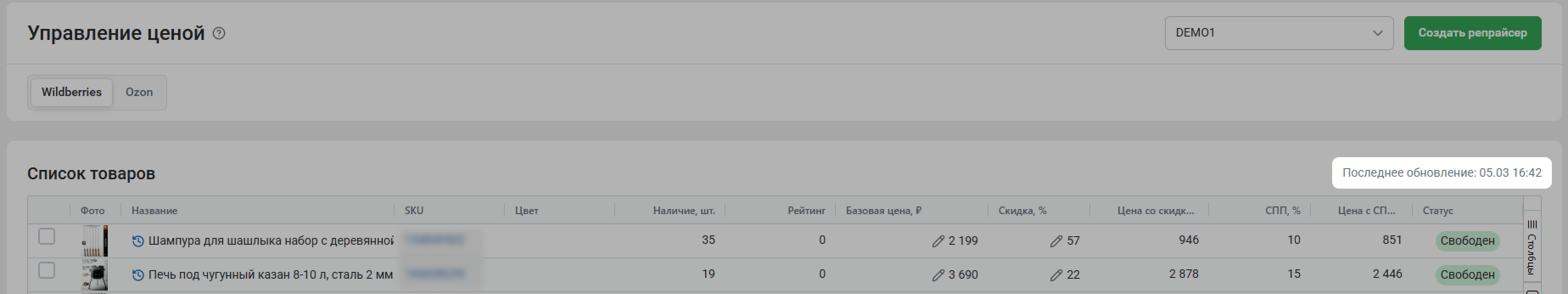This screenshot has height=294, width=1568.
Task: Tick the checkbox for the Шампура row
Action: click(47, 236)
